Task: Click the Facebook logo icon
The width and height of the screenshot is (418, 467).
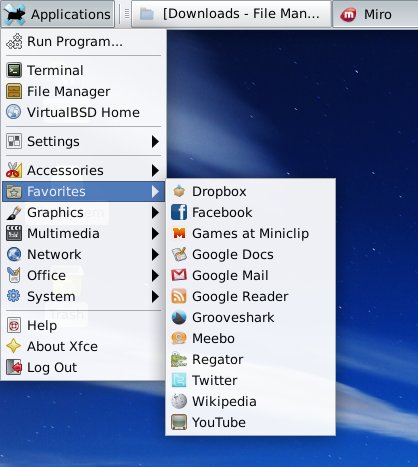Action: [179, 212]
